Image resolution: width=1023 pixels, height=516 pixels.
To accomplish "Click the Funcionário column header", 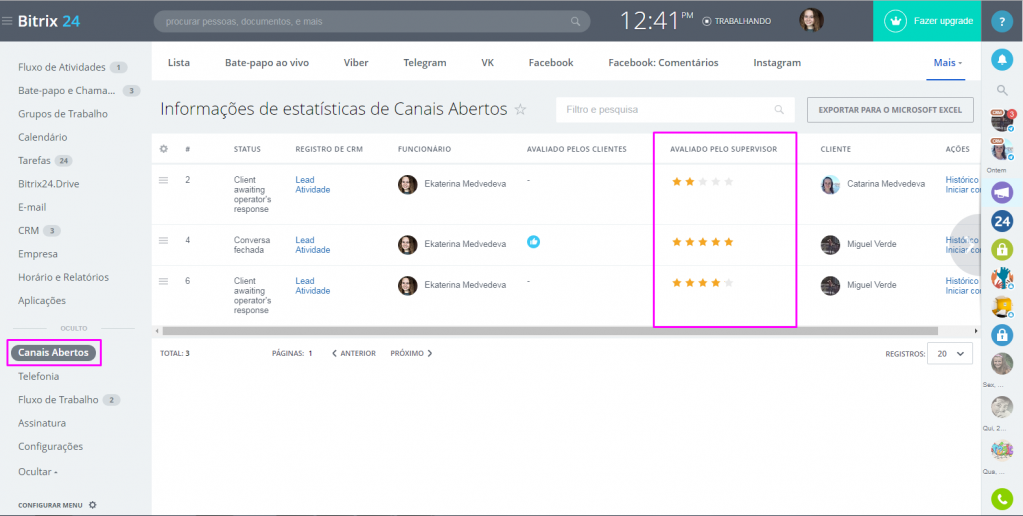I will tap(424, 149).
